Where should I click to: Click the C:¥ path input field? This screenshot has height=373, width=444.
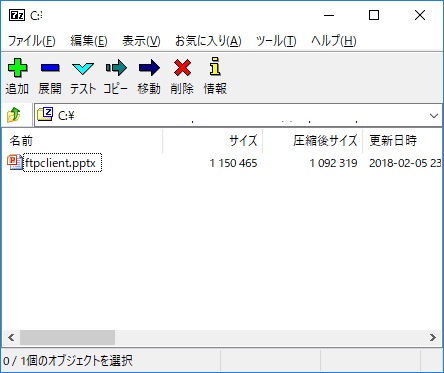[x=238, y=115]
